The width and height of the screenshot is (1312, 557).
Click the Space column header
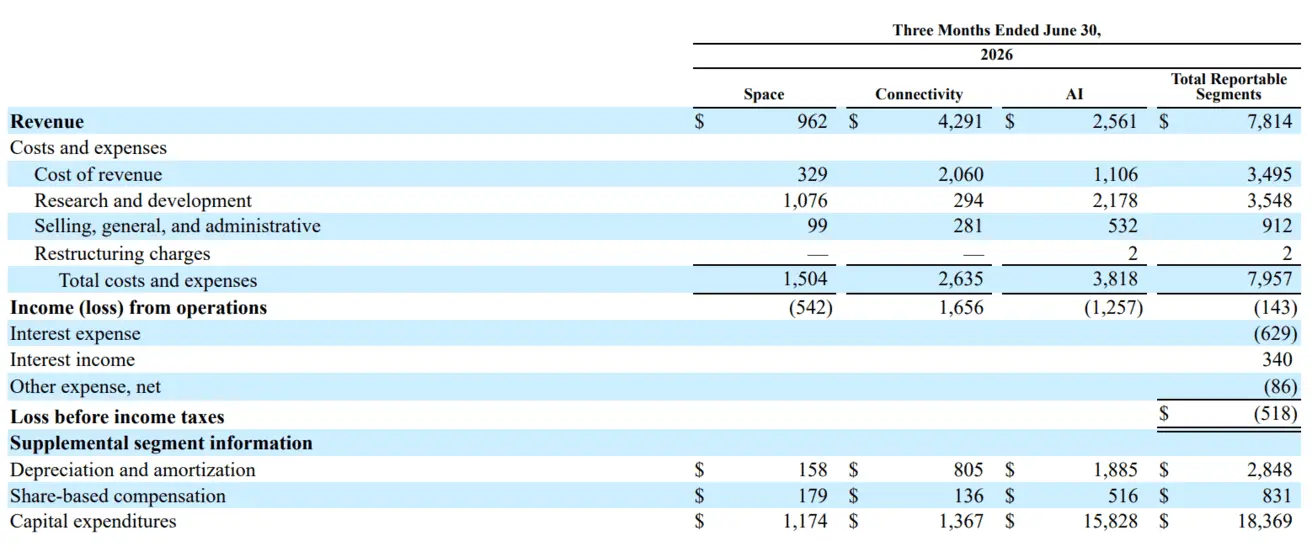764,95
